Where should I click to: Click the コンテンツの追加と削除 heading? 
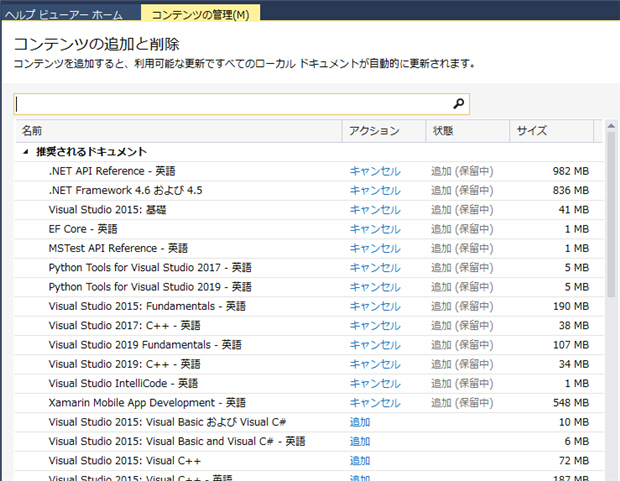point(97,44)
